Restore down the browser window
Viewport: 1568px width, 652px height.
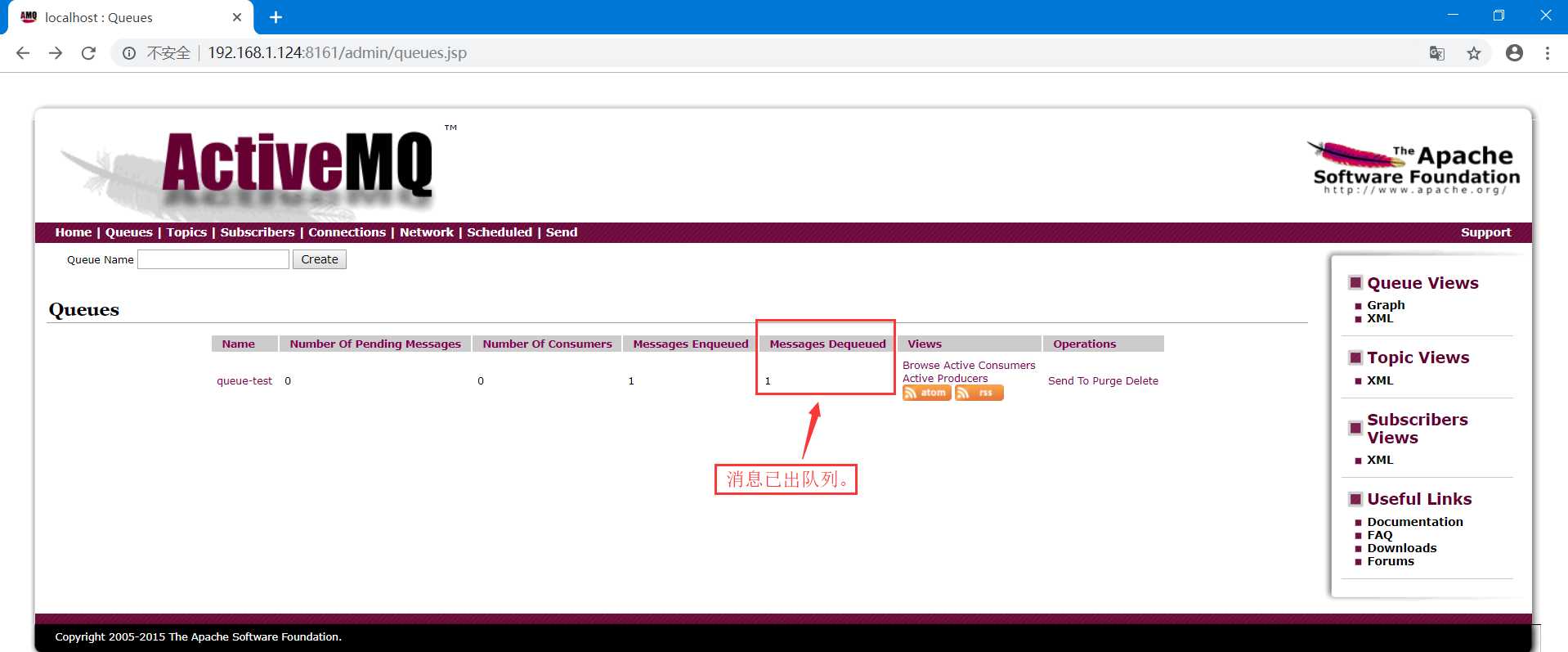(x=1499, y=15)
